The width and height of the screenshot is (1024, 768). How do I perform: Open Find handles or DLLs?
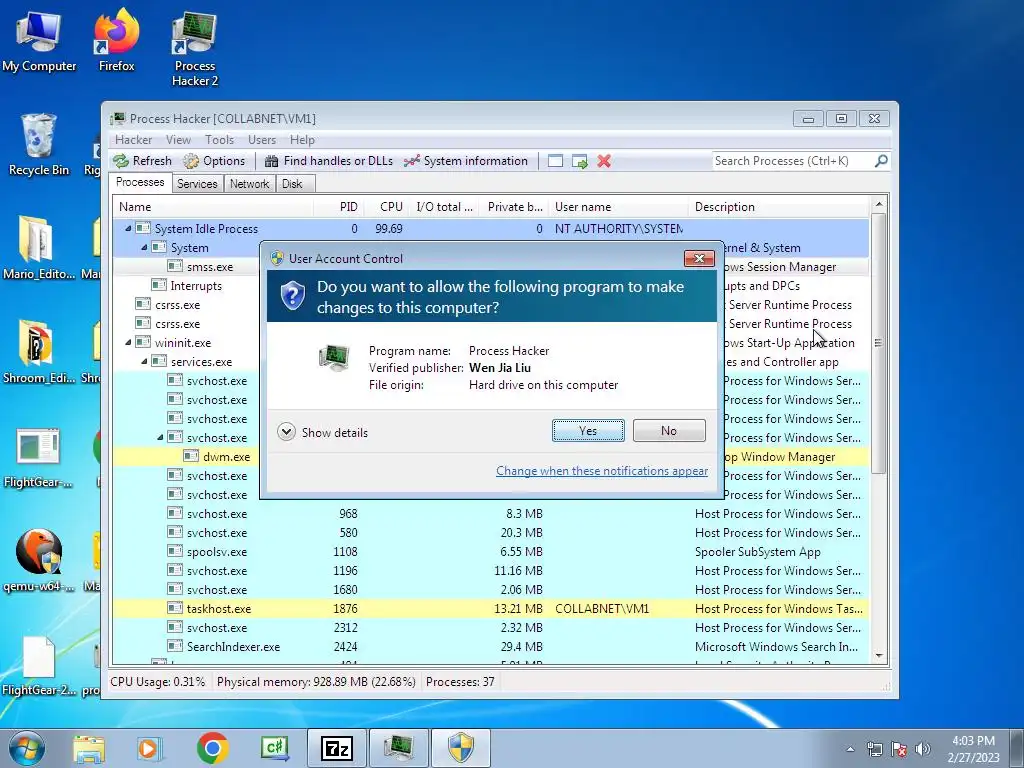329,161
